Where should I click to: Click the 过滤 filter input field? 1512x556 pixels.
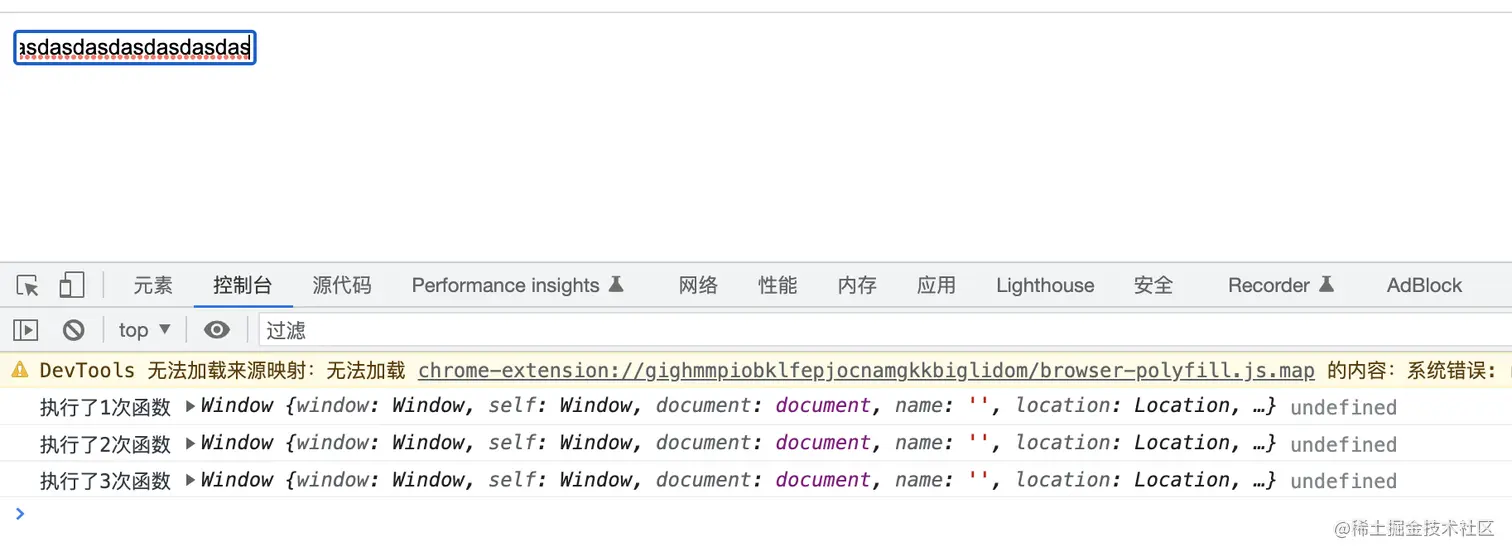880,330
